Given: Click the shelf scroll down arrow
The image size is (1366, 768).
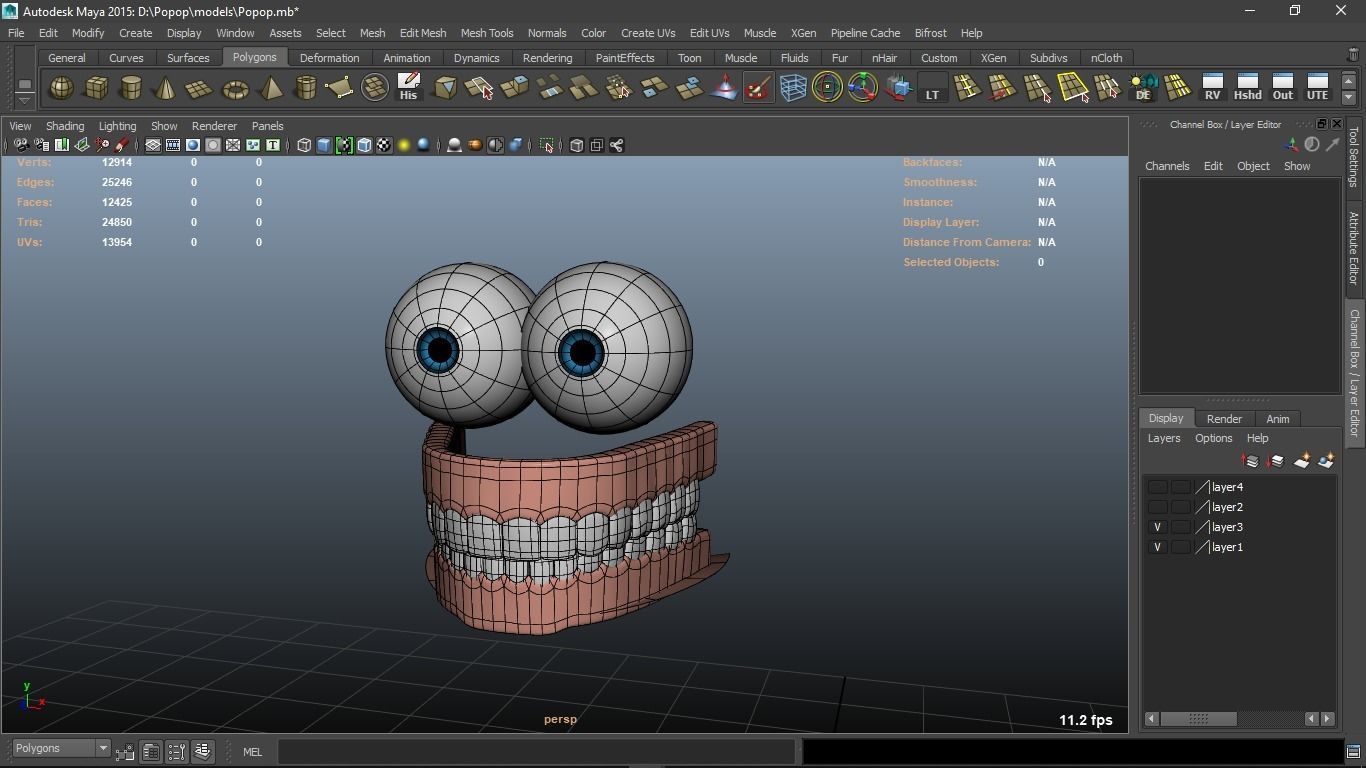Looking at the screenshot, I should [x=1349, y=97].
